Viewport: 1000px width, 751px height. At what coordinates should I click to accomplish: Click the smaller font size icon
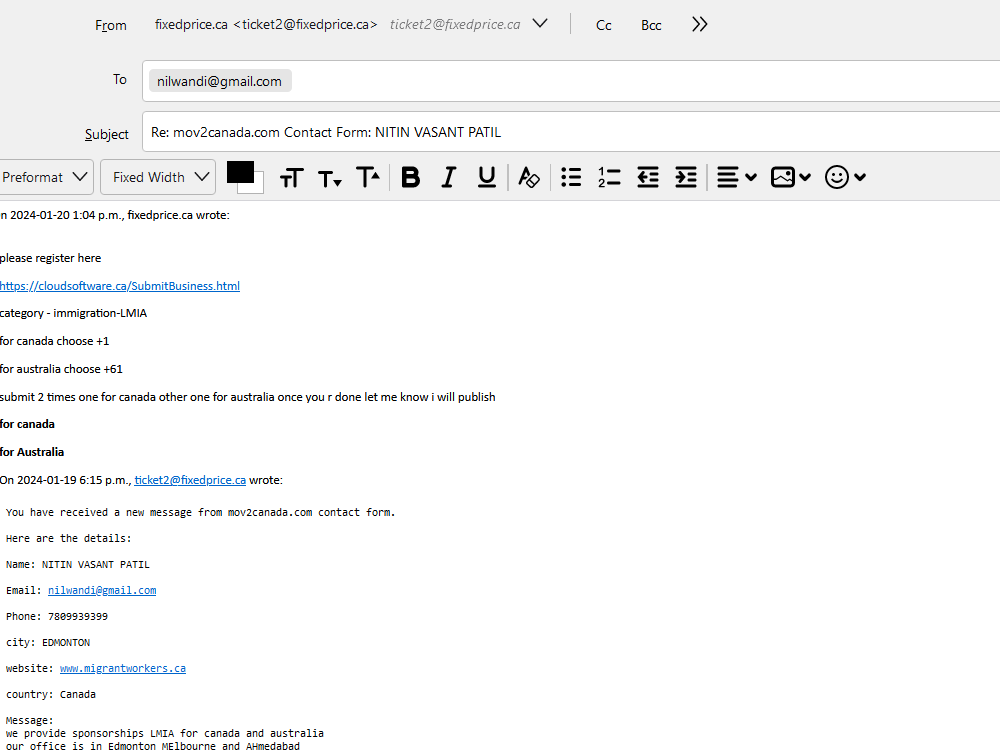point(330,178)
